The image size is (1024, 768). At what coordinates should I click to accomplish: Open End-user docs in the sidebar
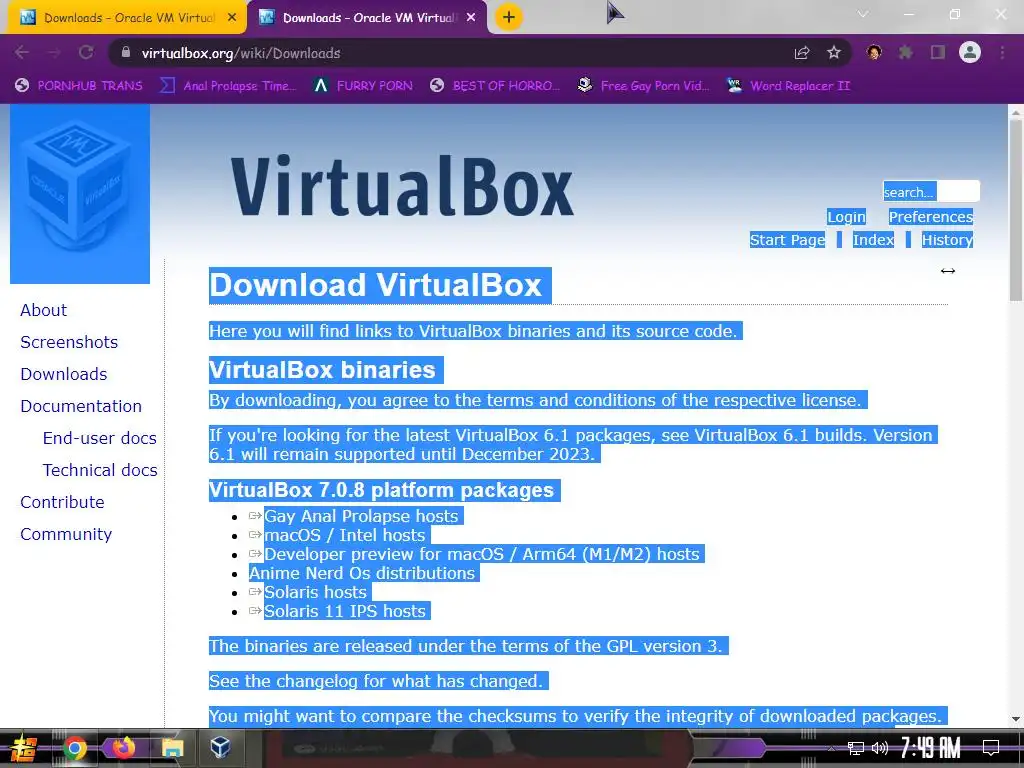[x=99, y=438]
